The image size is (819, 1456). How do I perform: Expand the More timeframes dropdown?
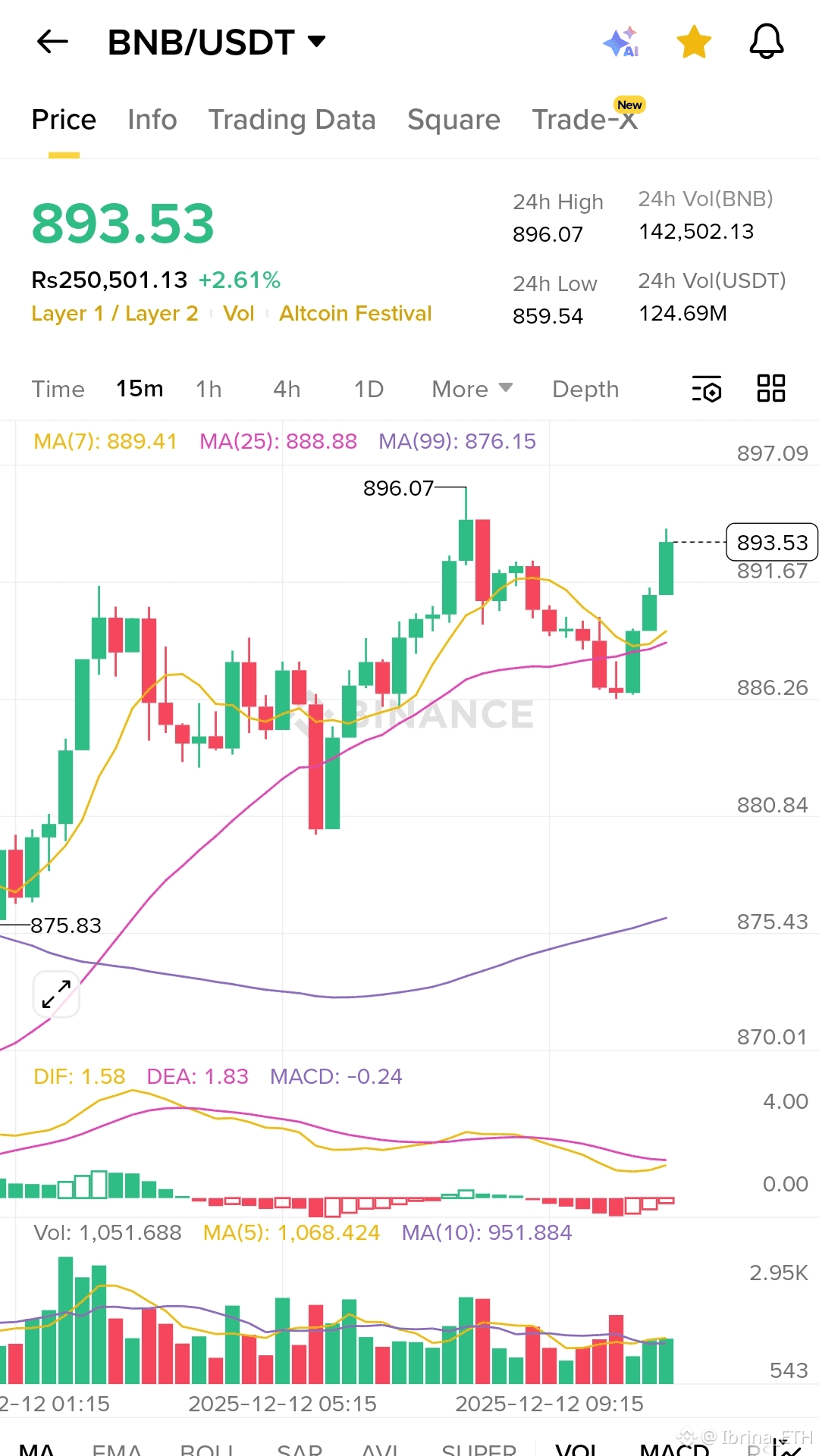[x=472, y=389]
